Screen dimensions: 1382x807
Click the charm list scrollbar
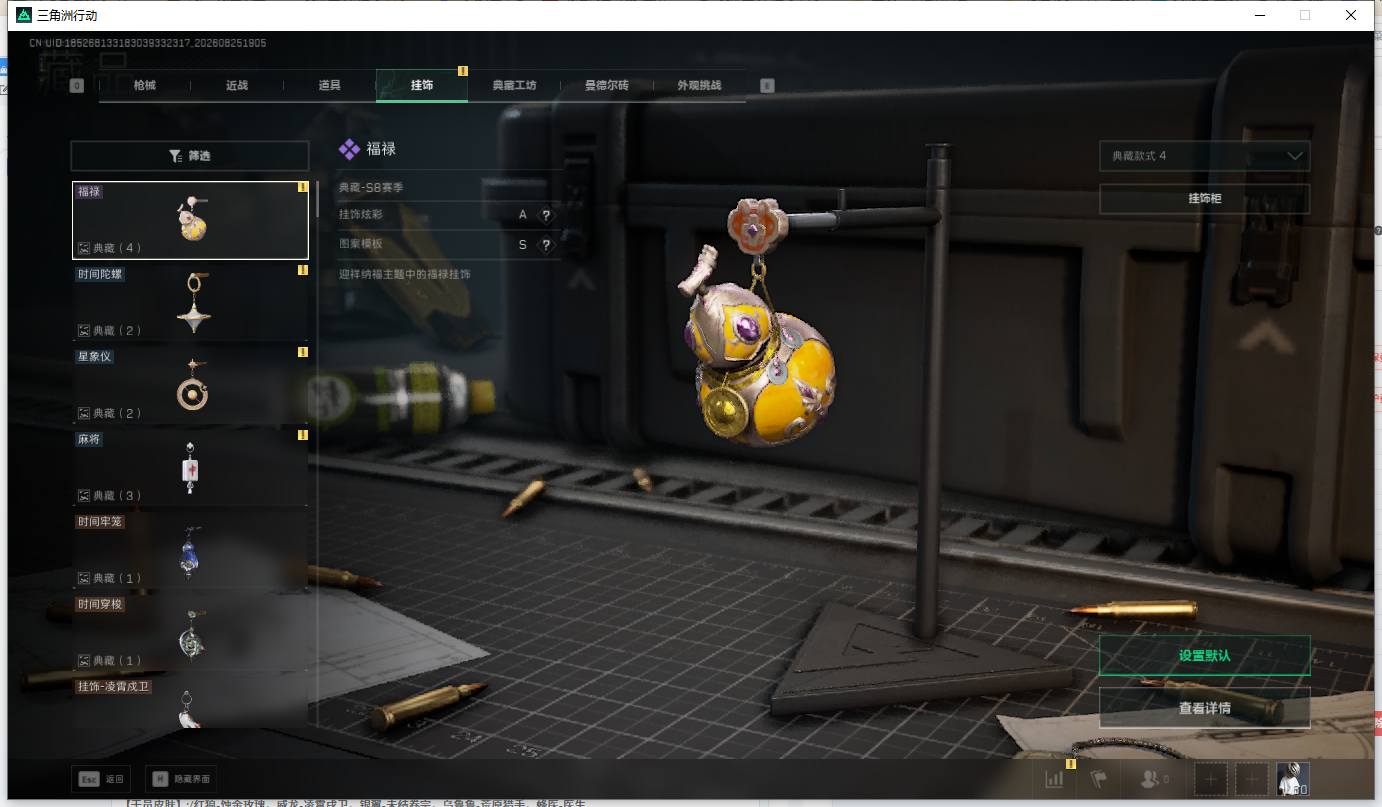tap(318, 199)
